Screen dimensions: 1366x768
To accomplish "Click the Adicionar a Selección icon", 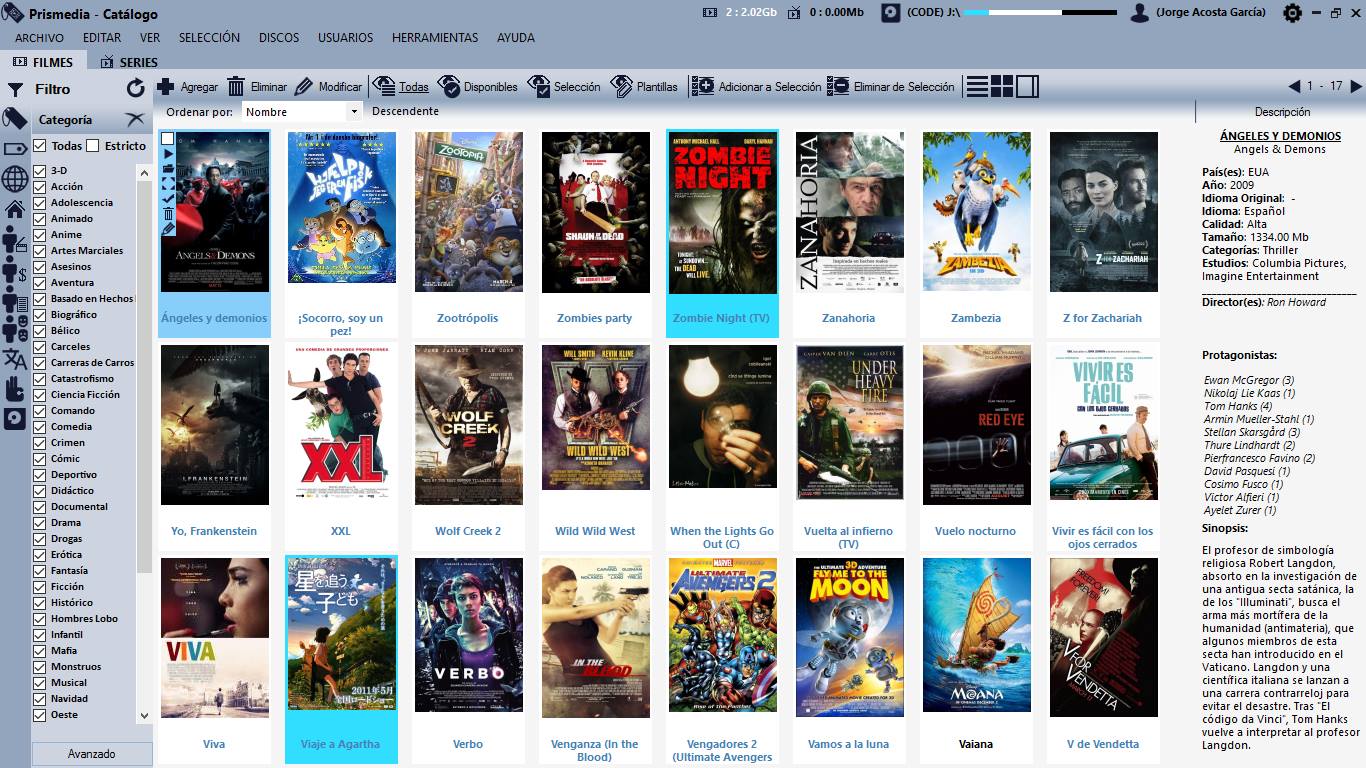I will 703,87.
